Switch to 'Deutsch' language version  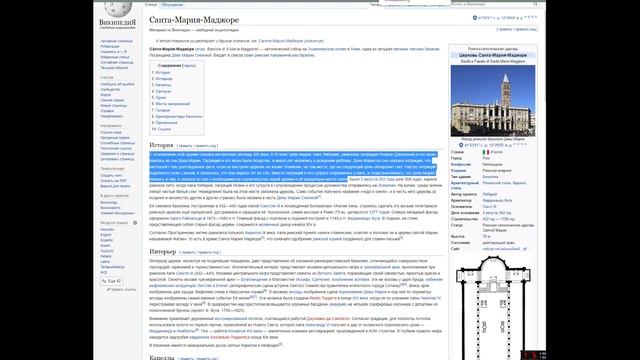click(107, 230)
